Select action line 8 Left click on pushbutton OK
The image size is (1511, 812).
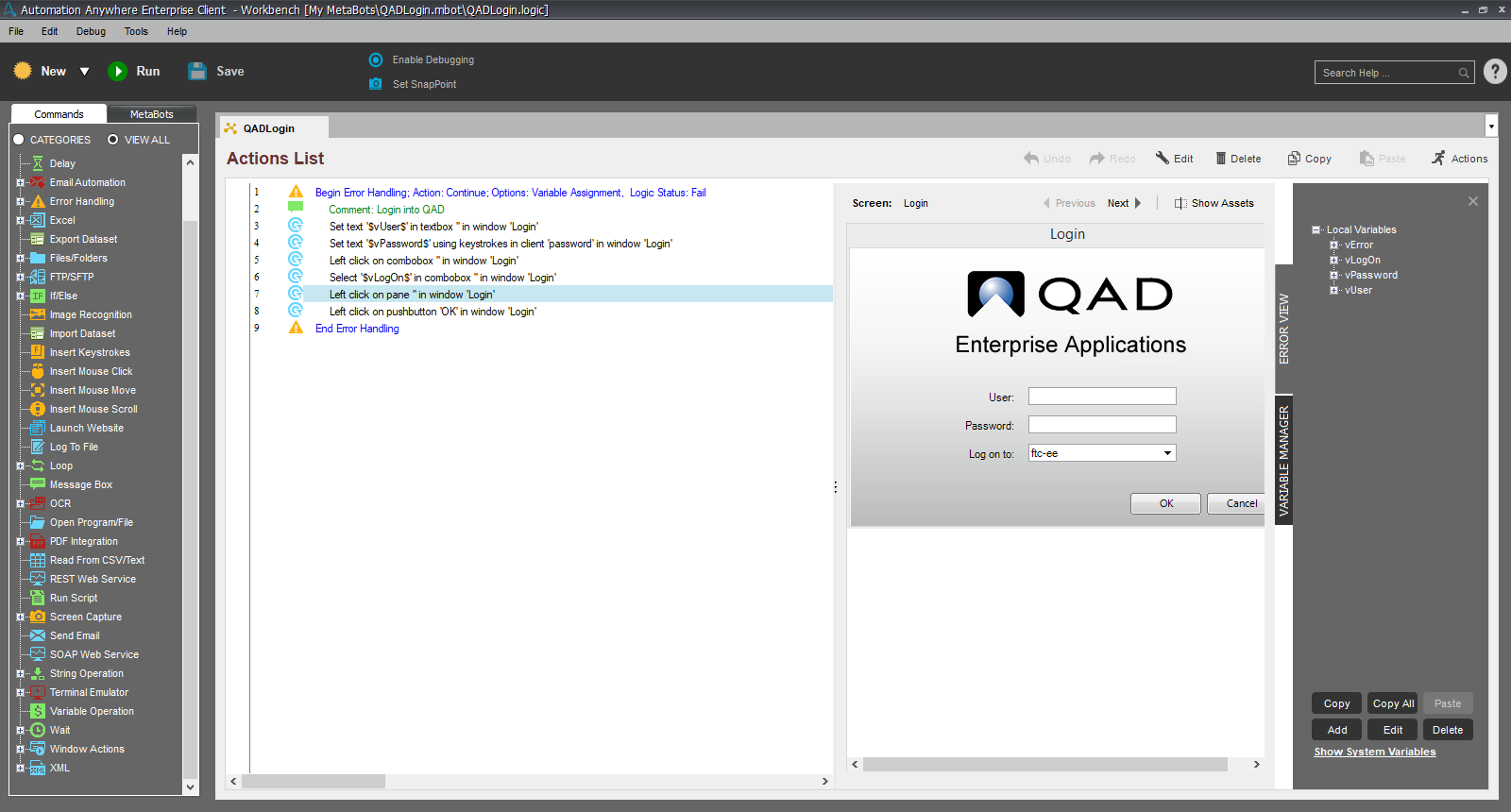pyautogui.click(x=433, y=312)
